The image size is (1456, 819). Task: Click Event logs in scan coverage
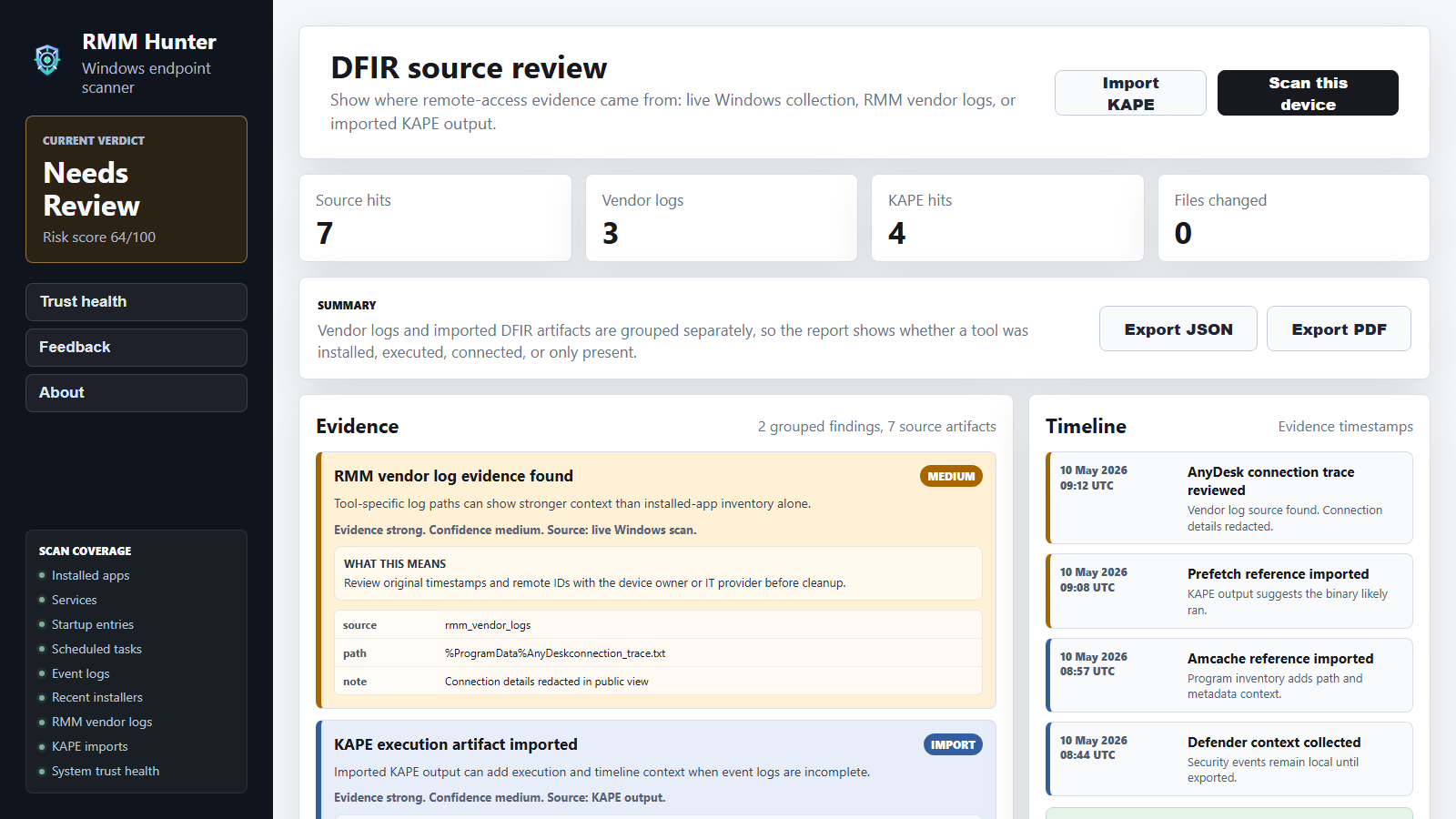tap(80, 673)
